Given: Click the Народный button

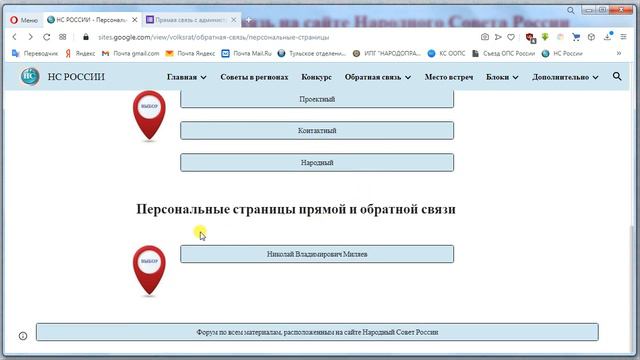Looking at the screenshot, I should tap(317, 162).
